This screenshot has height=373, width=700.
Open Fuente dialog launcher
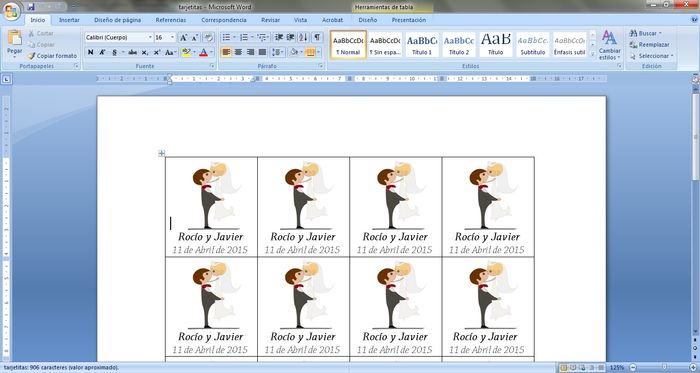[212, 66]
